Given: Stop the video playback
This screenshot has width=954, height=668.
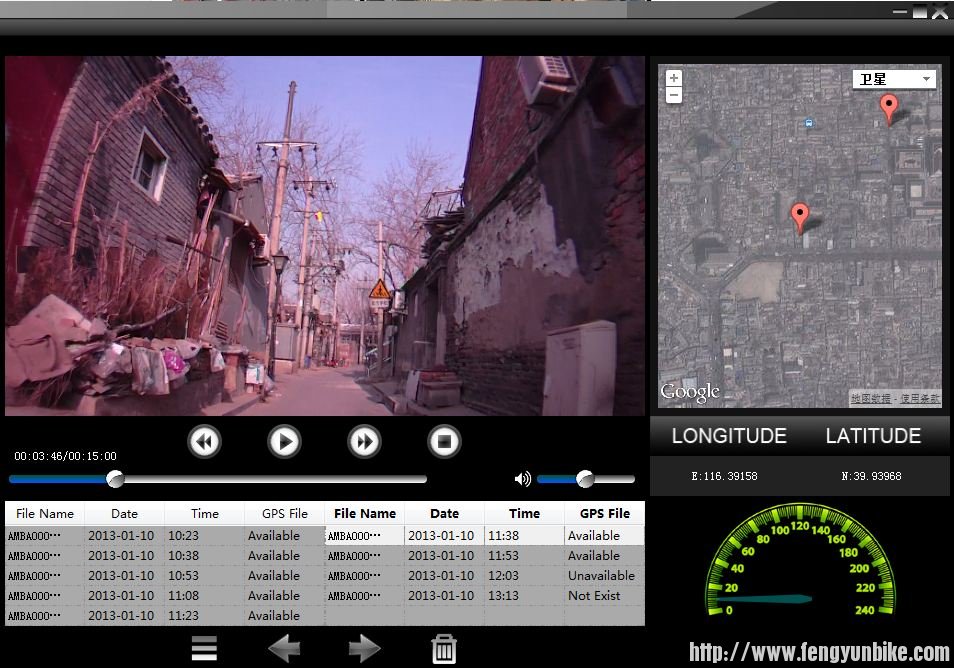Looking at the screenshot, I should [444, 441].
